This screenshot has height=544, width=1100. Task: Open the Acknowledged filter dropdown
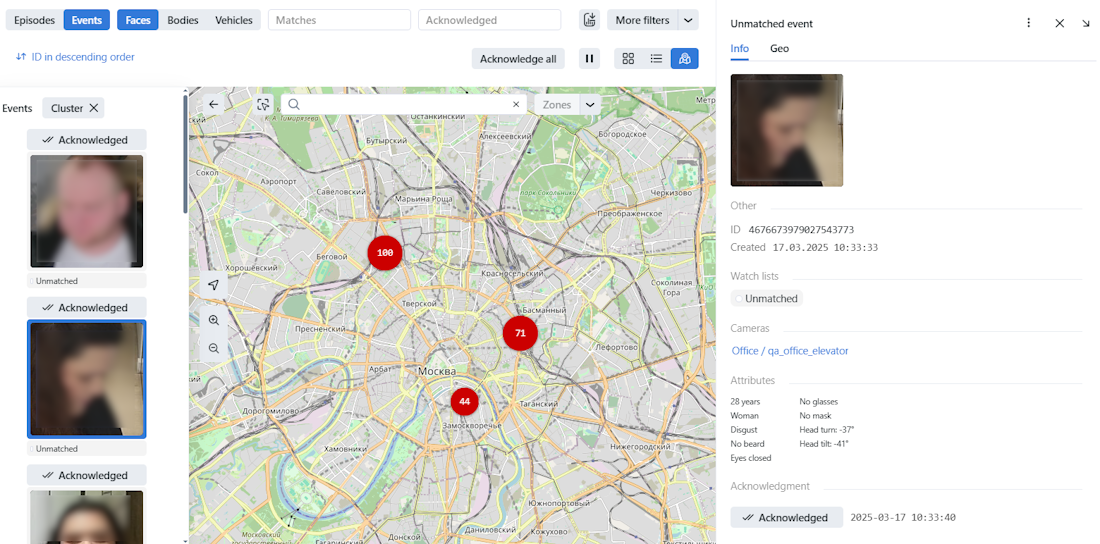click(x=489, y=20)
